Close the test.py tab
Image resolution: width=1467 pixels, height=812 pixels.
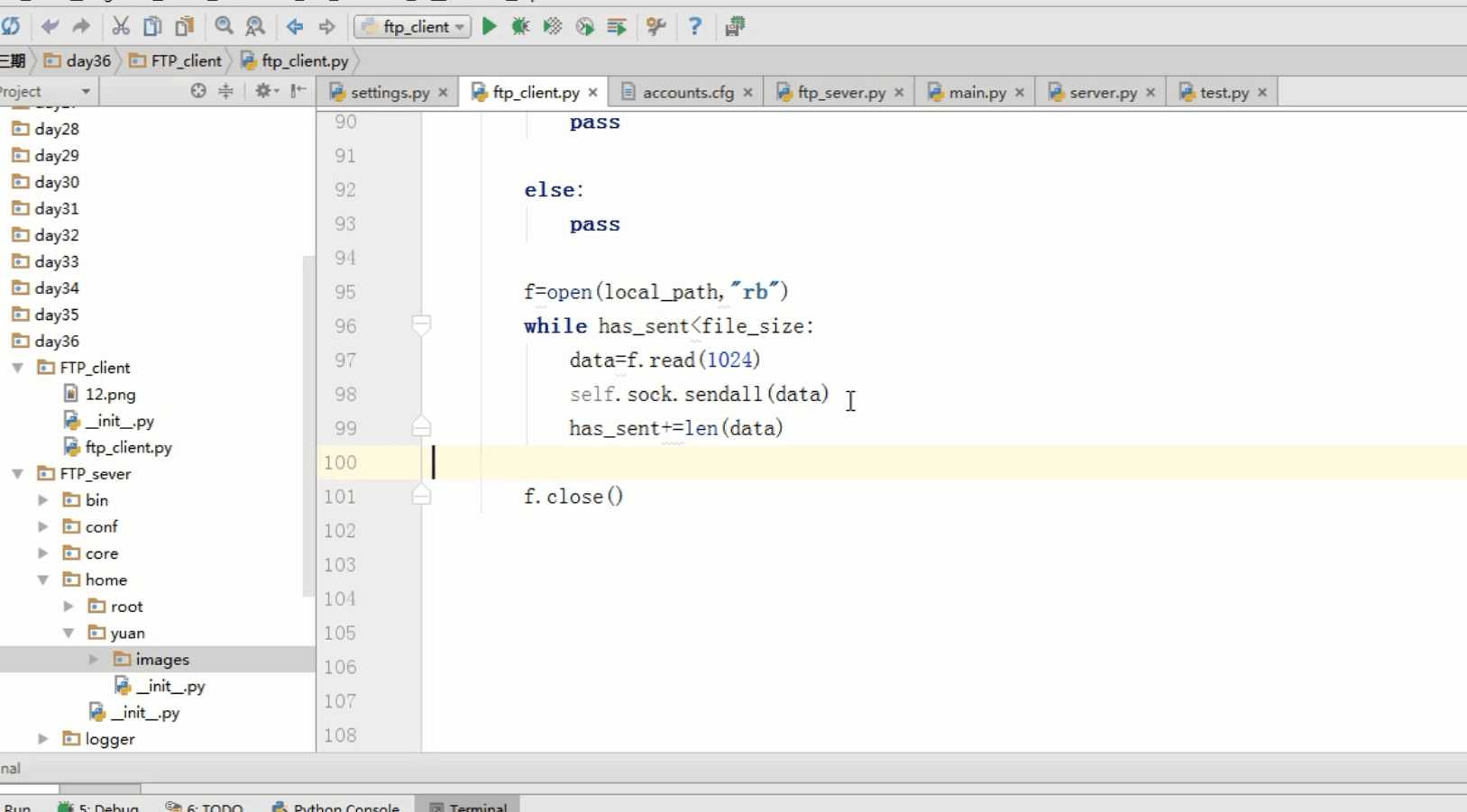[1262, 92]
